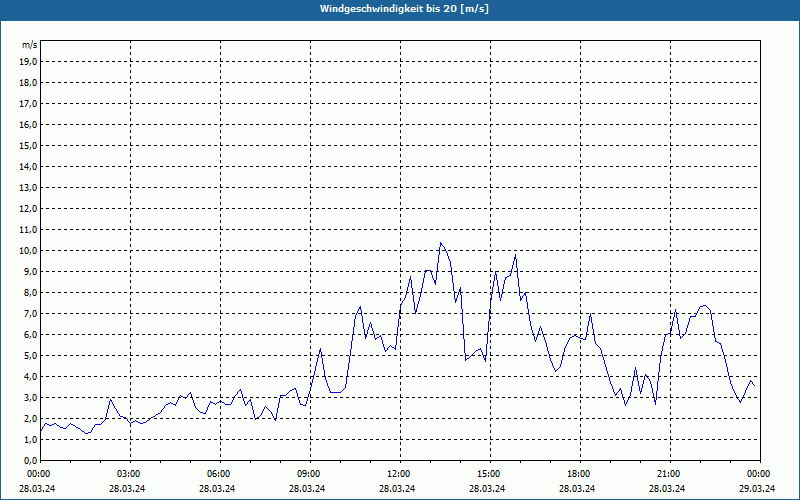The height and width of the screenshot is (500, 800).
Task: Click the '00:00' time label dated 29.03.24
Action: [x=760, y=474]
